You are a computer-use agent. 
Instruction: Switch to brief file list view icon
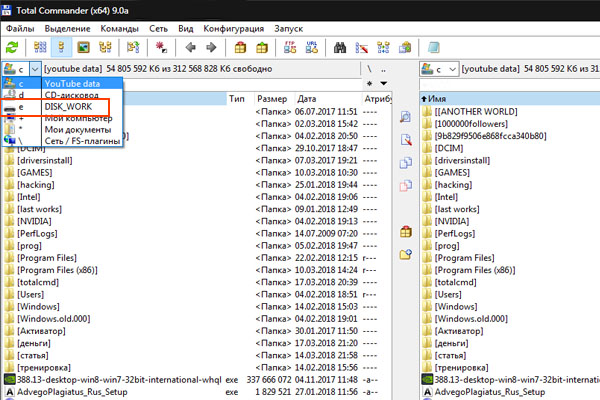click(40, 47)
